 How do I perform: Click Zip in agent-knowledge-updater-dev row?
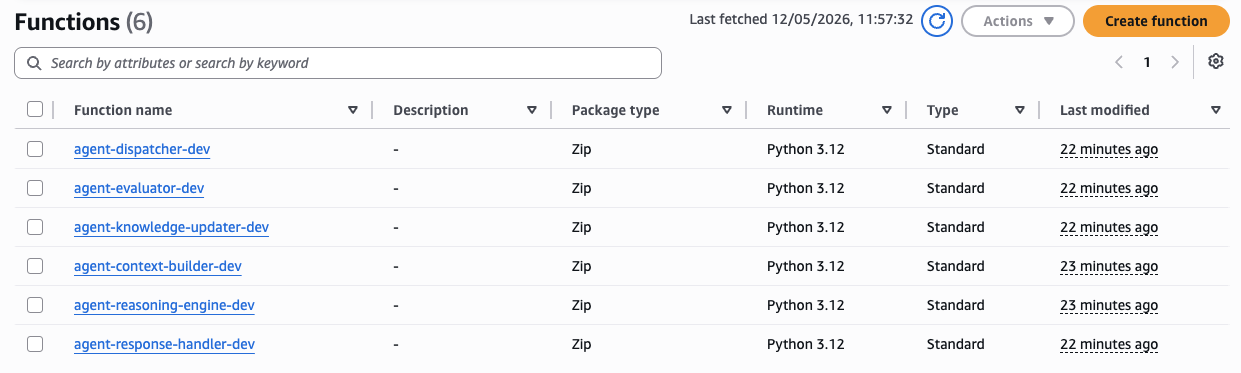tap(581, 227)
